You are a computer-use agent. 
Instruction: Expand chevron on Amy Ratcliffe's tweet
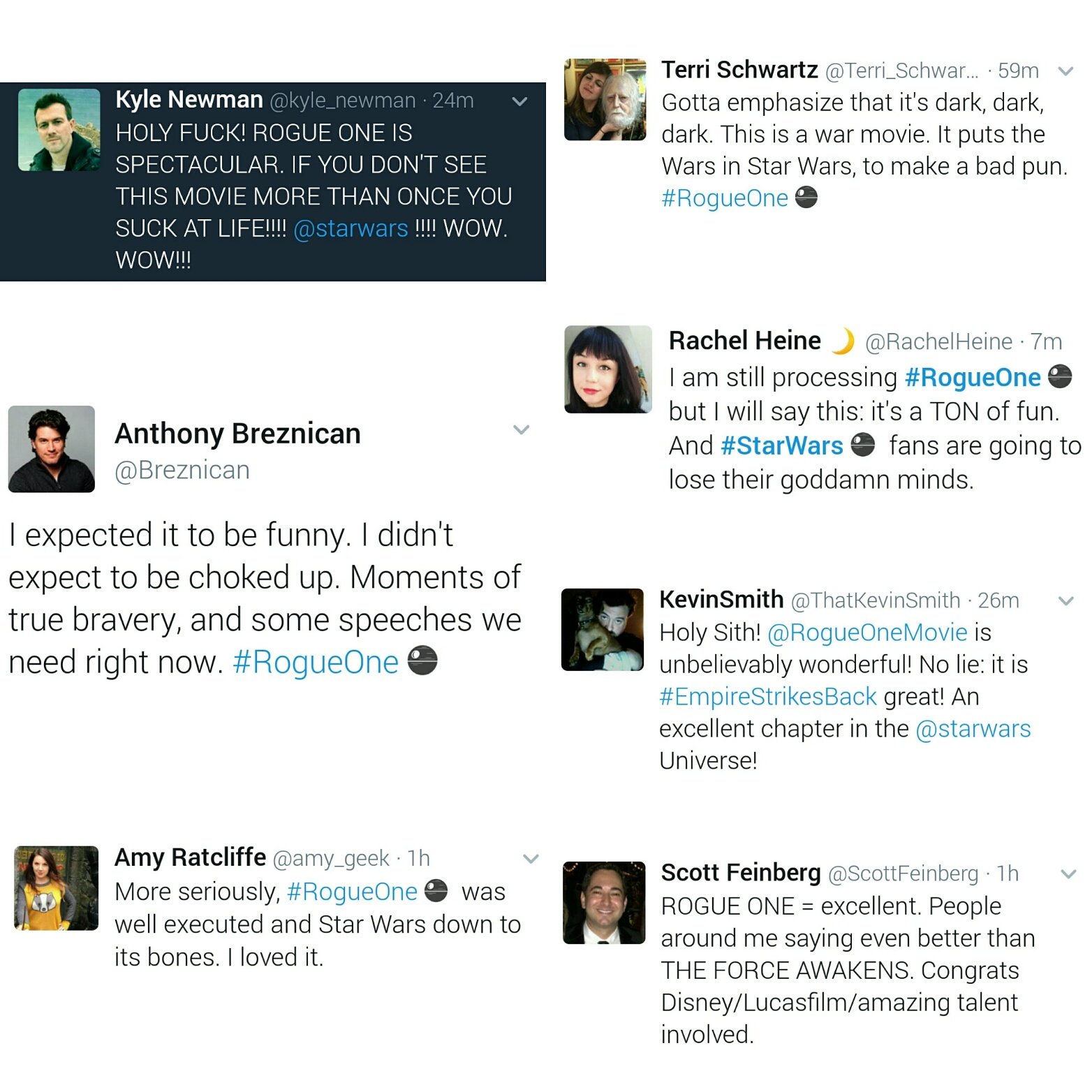(531, 859)
